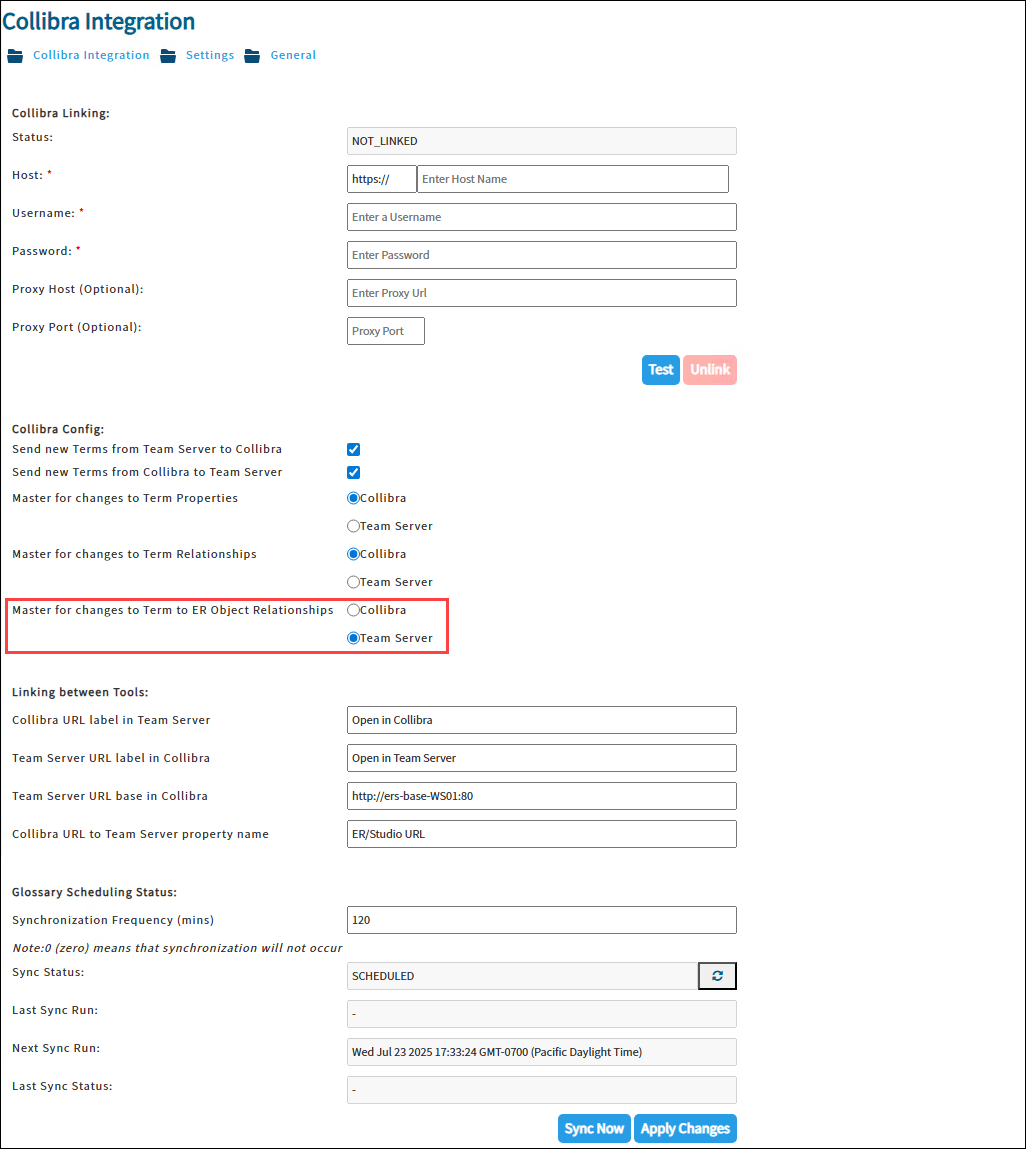Focus the Proxy Port field
The height and width of the screenshot is (1149, 1026).
385,330
